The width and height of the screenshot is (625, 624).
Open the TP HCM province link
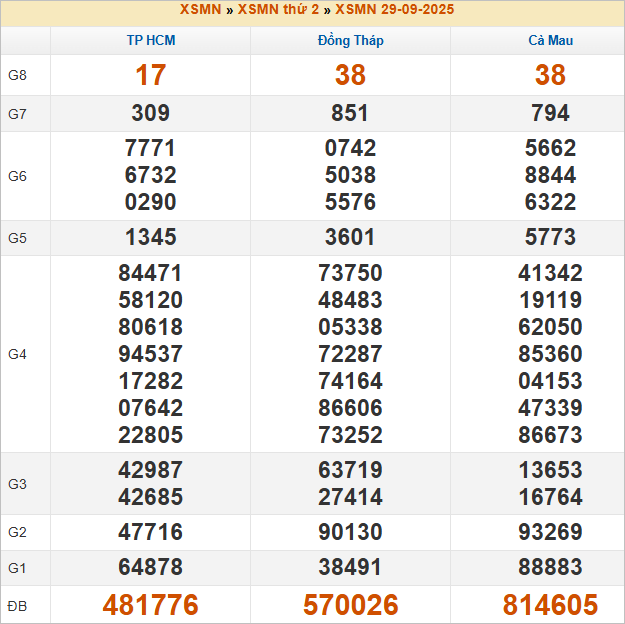coord(150,41)
